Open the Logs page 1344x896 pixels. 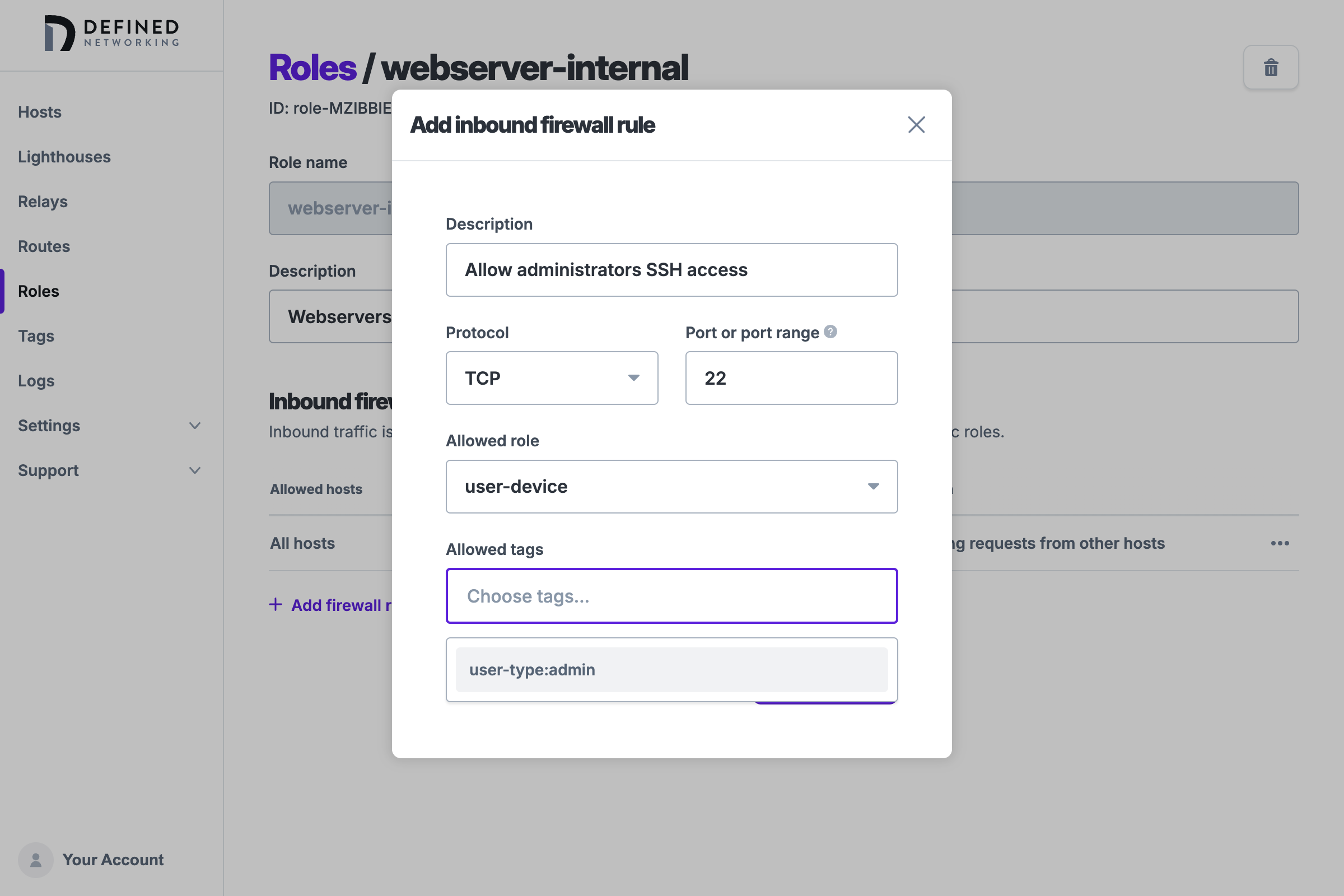click(x=35, y=381)
